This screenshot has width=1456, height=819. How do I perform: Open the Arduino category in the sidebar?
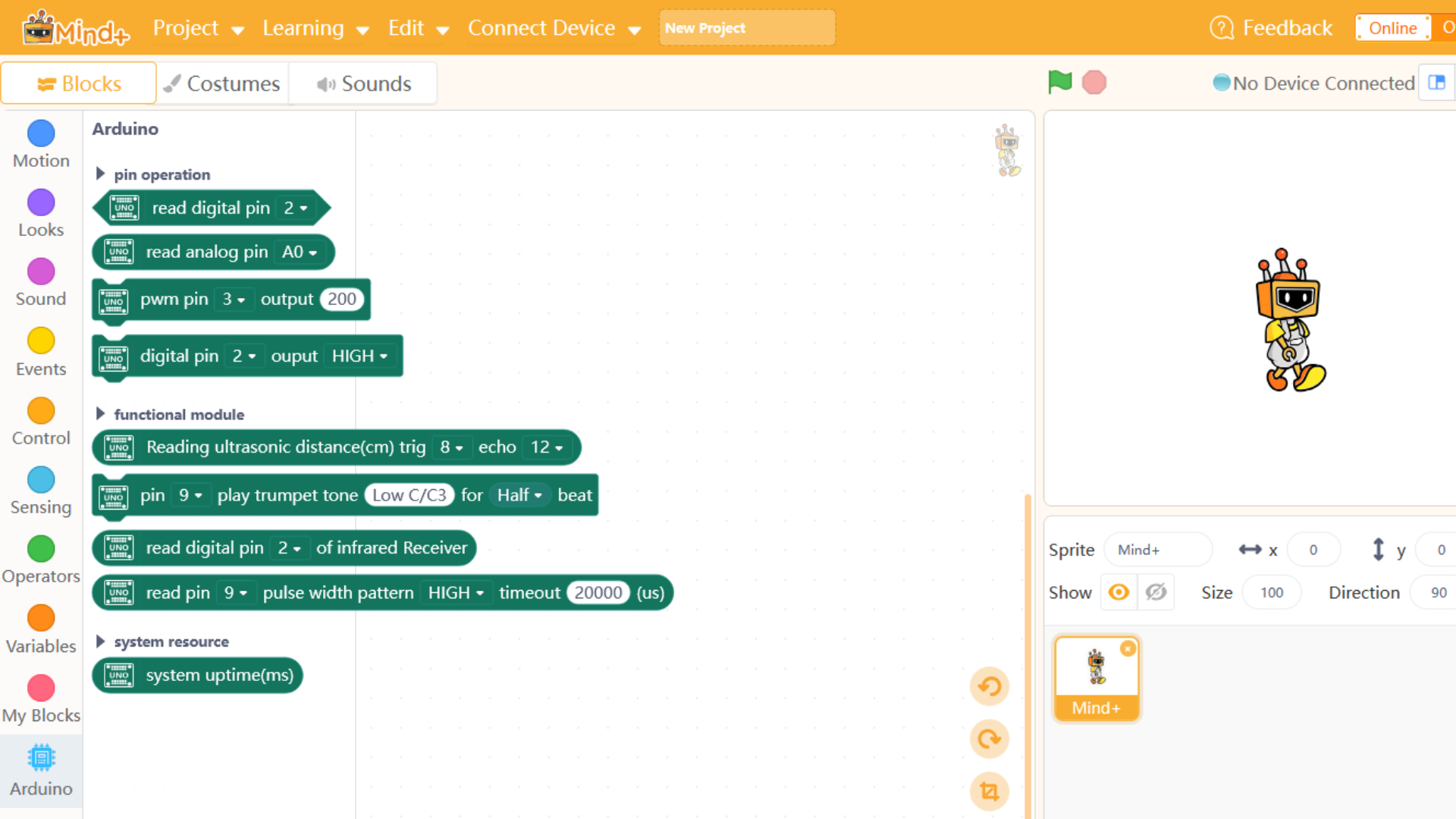(x=41, y=770)
